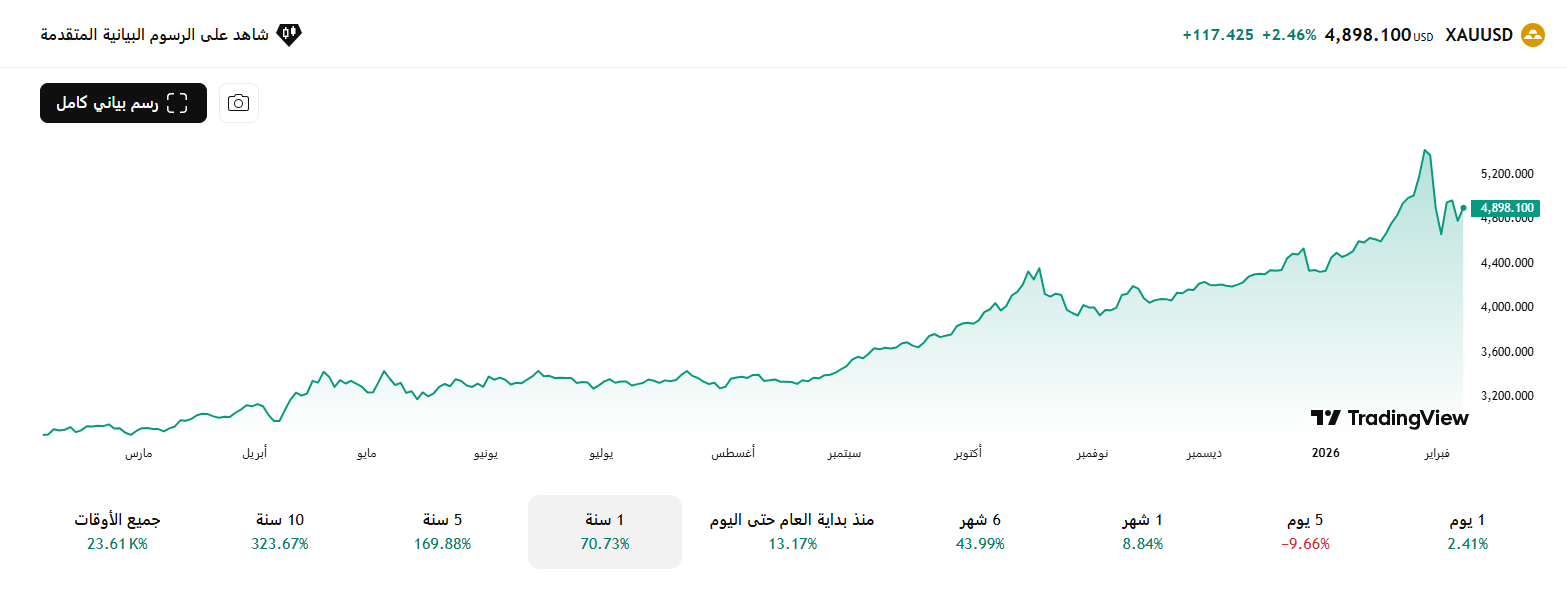Click the TradingView diamond logo near the advanced charts text
This screenshot has width=1567, height=606.
point(290,33)
